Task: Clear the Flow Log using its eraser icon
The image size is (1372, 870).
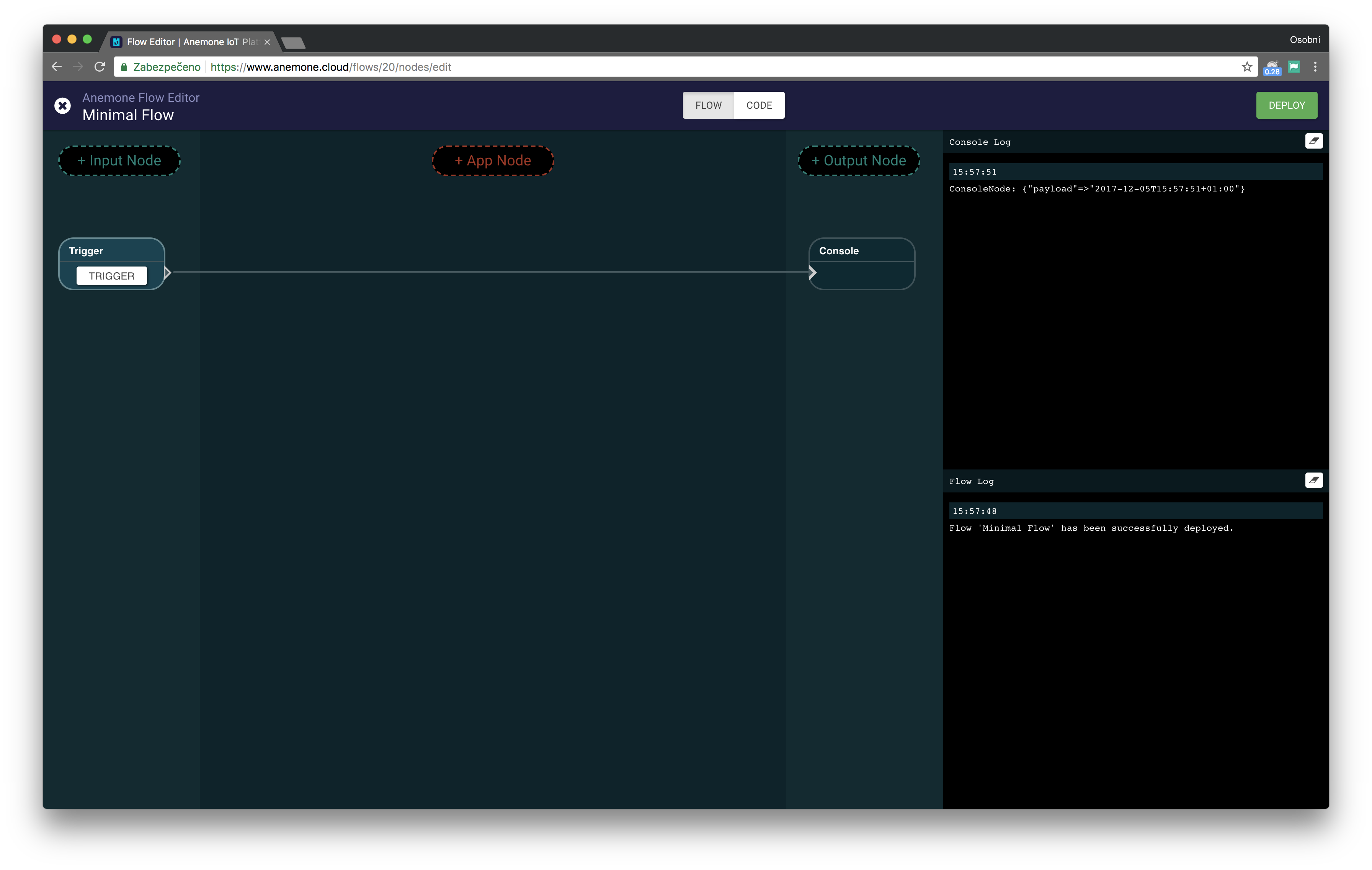Action: click(1314, 480)
